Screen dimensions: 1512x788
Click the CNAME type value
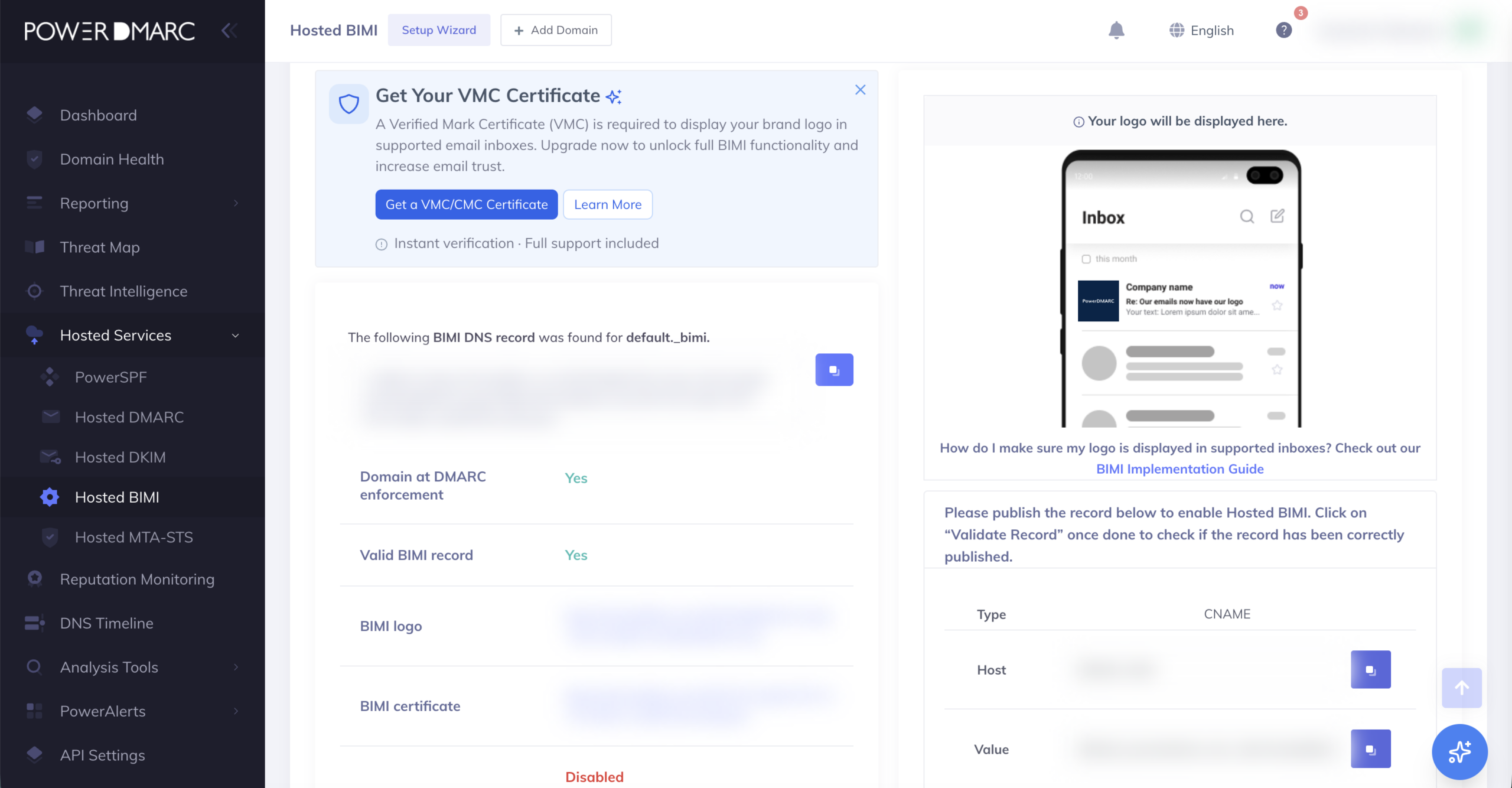coord(1227,614)
